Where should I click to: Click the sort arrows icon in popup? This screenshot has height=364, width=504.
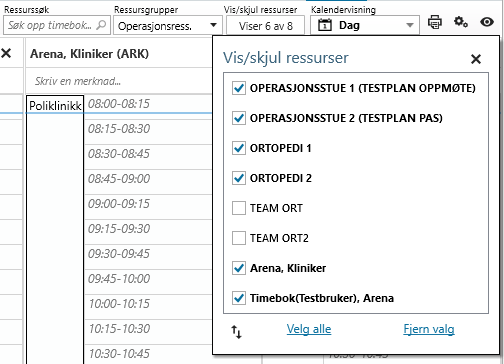tap(236, 332)
